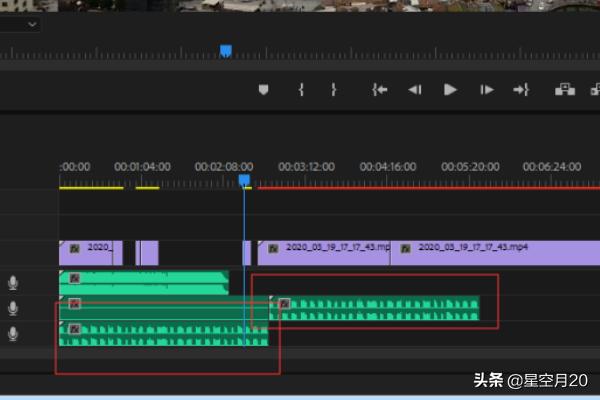Screen dimensions: 600x400
Task: Click the 00:04:16:00 mark on the timeline ruler
Action: coord(388,167)
